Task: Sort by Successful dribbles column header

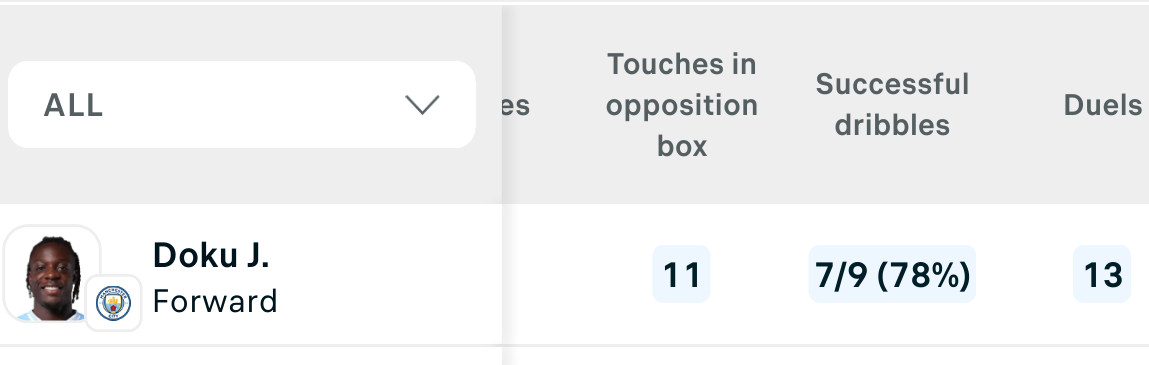Action: pyautogui.click(x=892, y=105)
